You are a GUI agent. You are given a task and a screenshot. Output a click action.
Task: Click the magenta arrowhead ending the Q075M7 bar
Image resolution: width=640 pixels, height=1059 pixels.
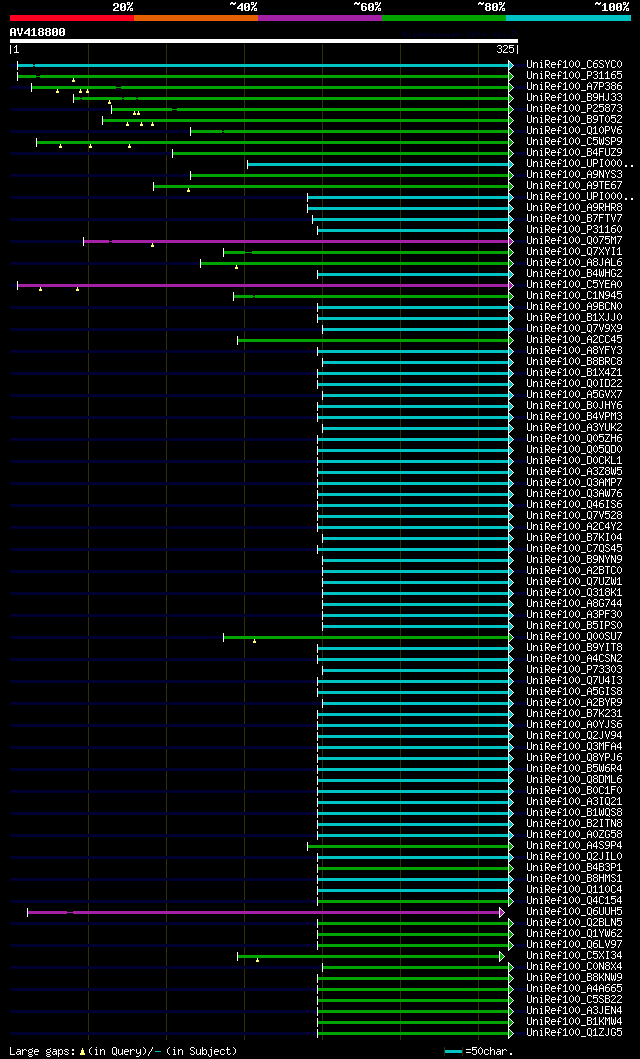tap(512, 241)
